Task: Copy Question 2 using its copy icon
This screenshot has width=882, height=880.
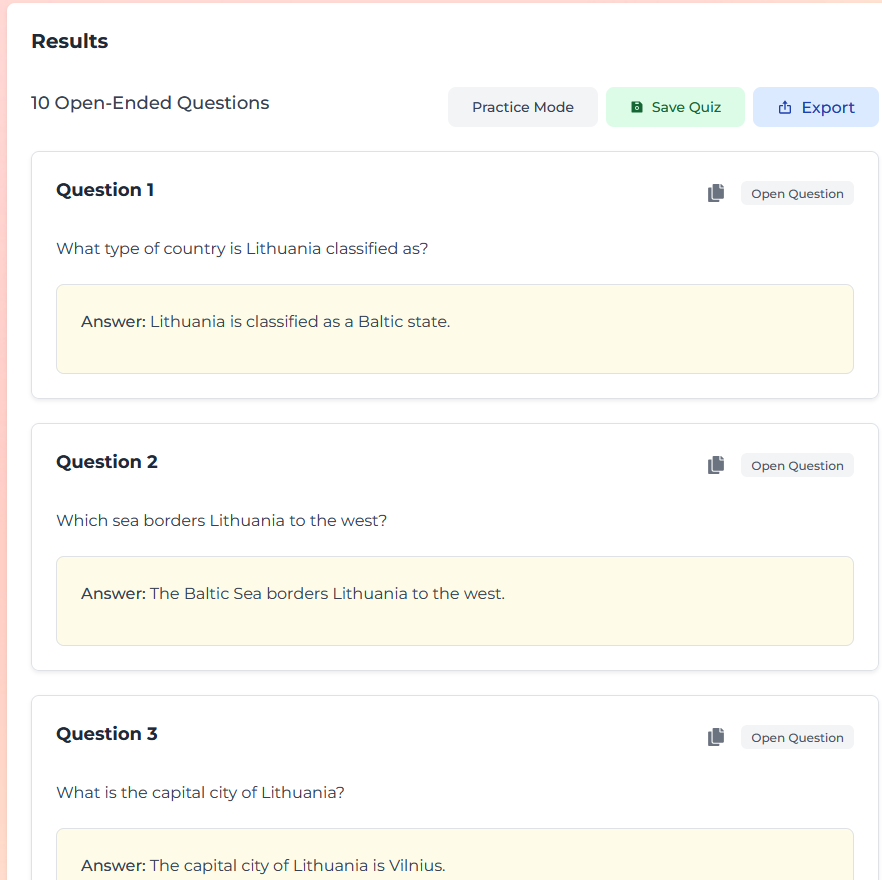Action: (716, 465)
